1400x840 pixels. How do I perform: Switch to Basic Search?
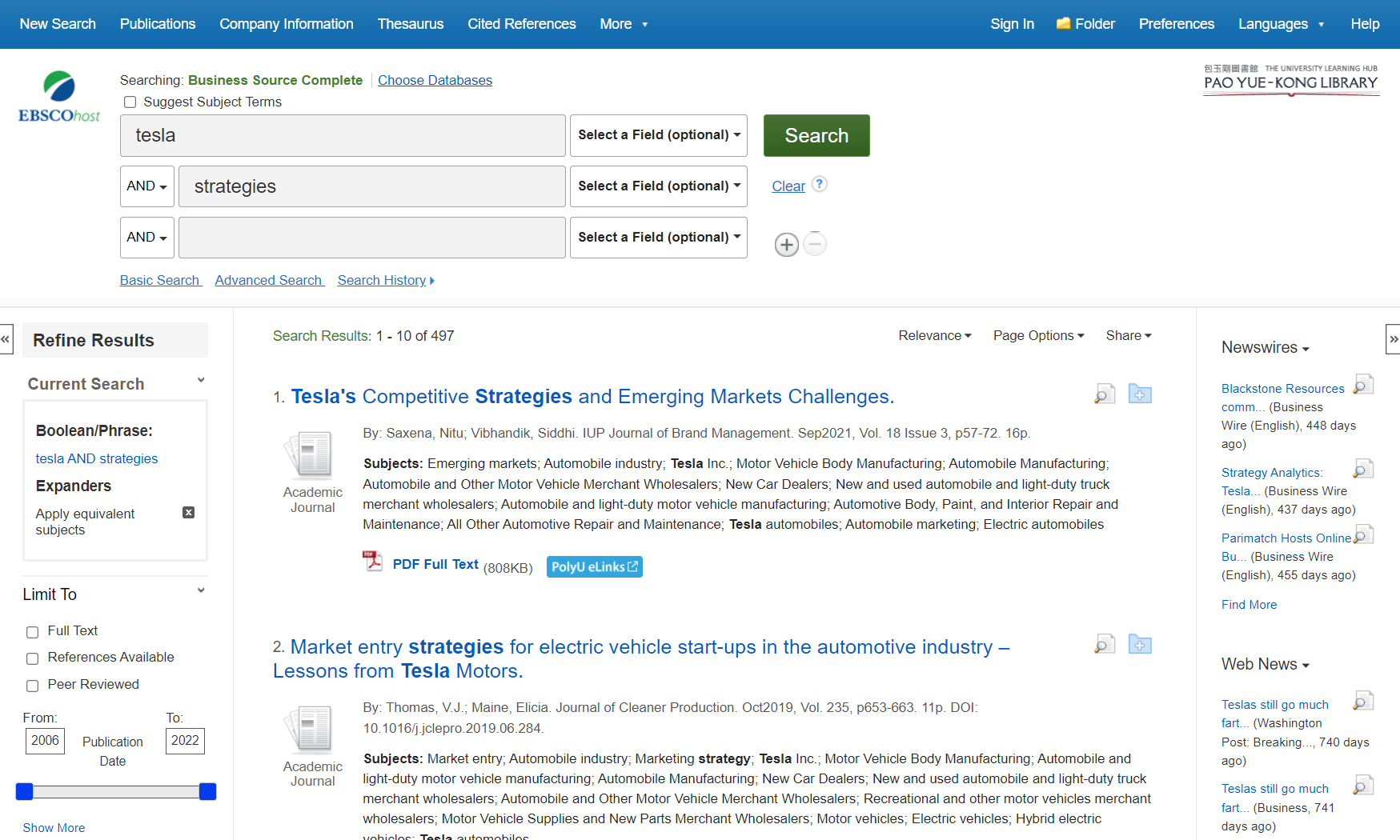coord(159,280)
